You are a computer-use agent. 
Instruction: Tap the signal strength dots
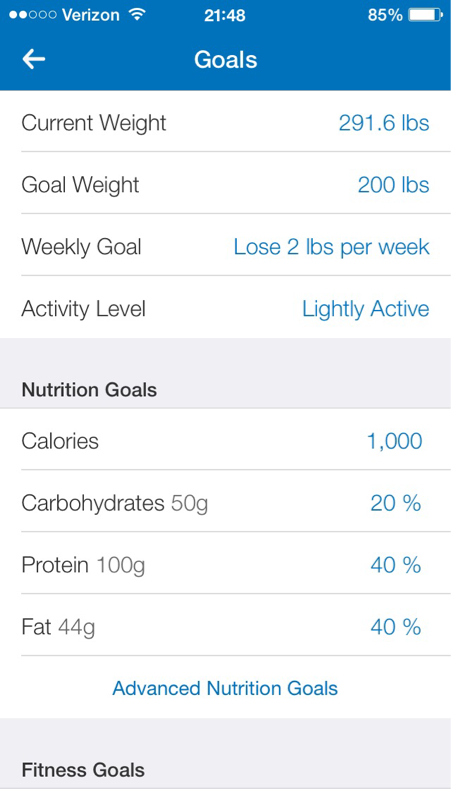[33, 15]
